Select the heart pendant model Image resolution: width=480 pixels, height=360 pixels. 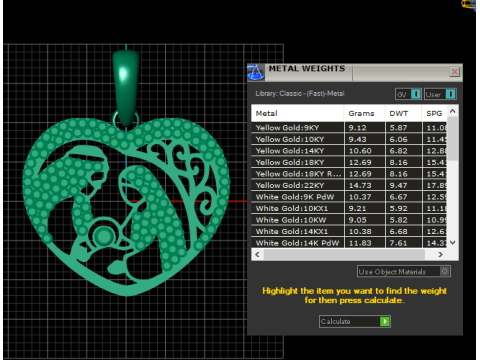click(x=126, y=207)
